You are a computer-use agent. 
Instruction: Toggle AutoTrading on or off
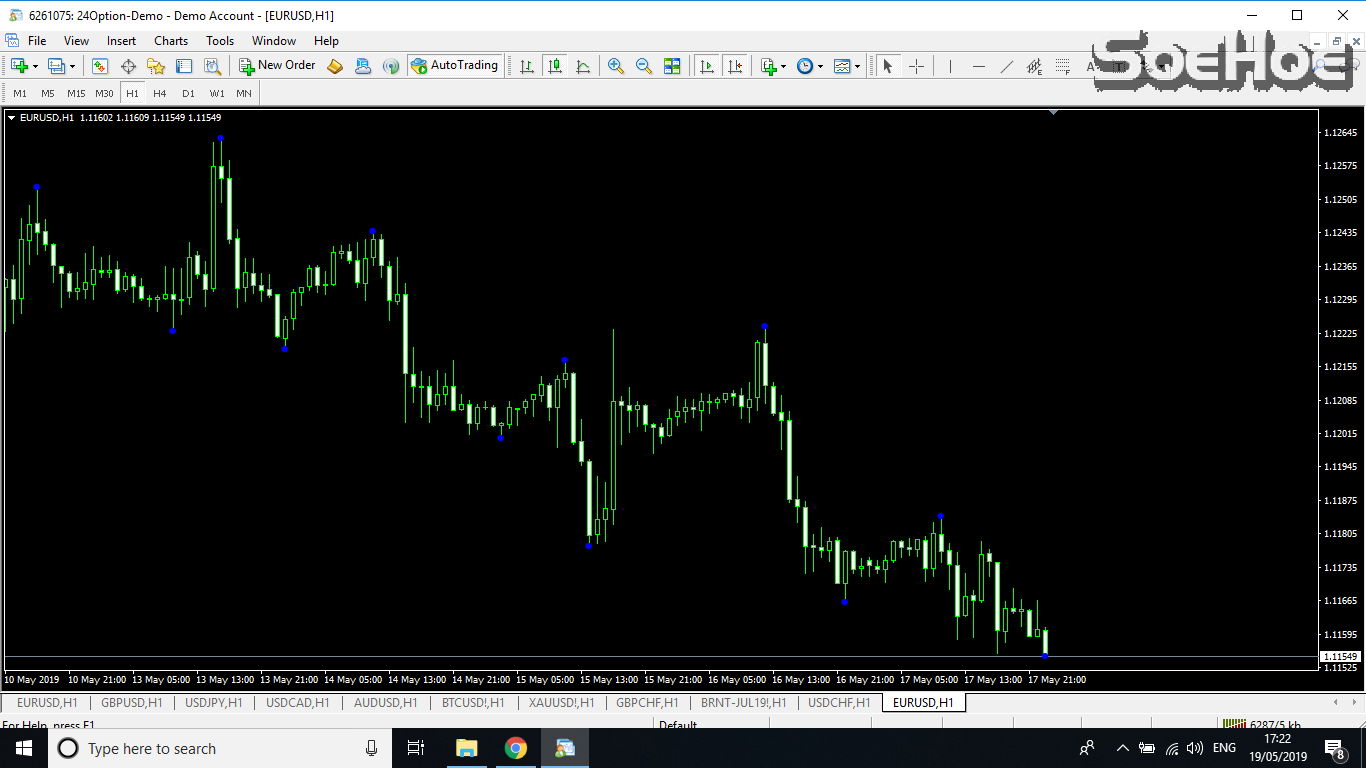tap(455, 65)
